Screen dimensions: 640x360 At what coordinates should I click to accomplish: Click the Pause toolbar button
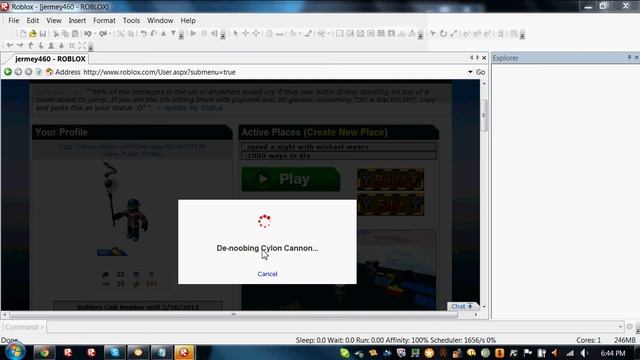tap(204, 34)
